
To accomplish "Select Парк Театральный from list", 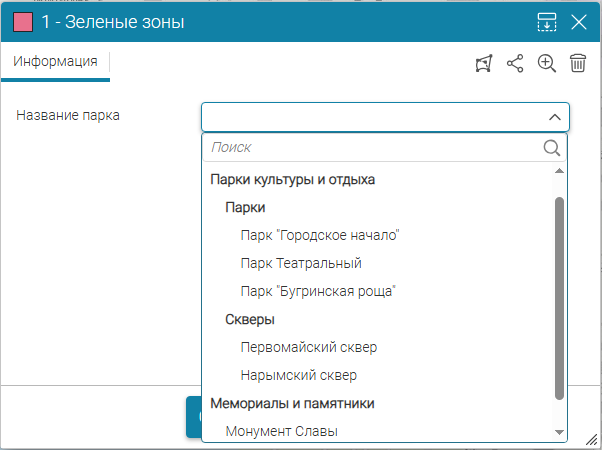I will pos(301,264).
